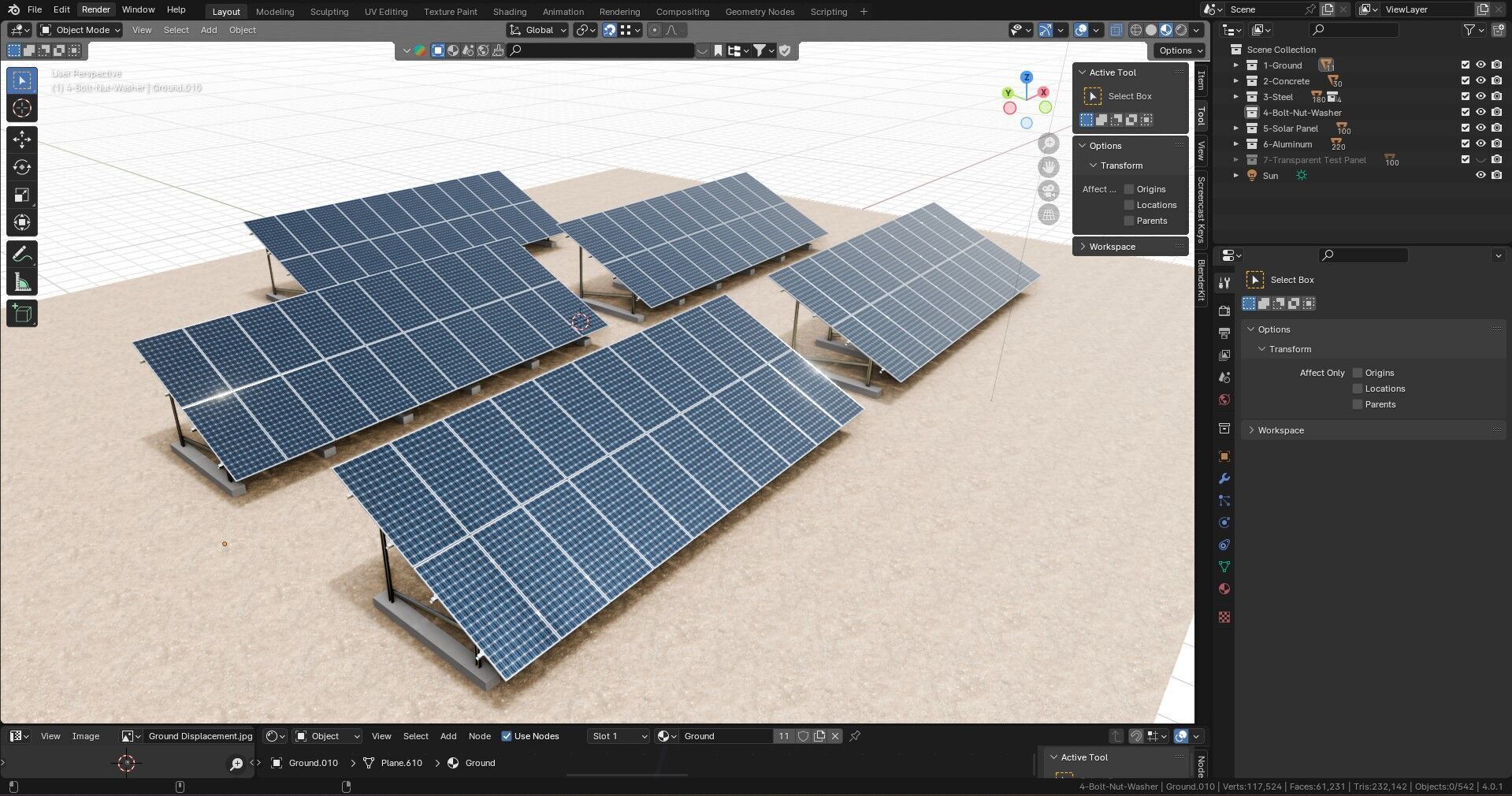
Task: Click material user count 11 button
Action: pyautogui.click(x=783, y=736)
